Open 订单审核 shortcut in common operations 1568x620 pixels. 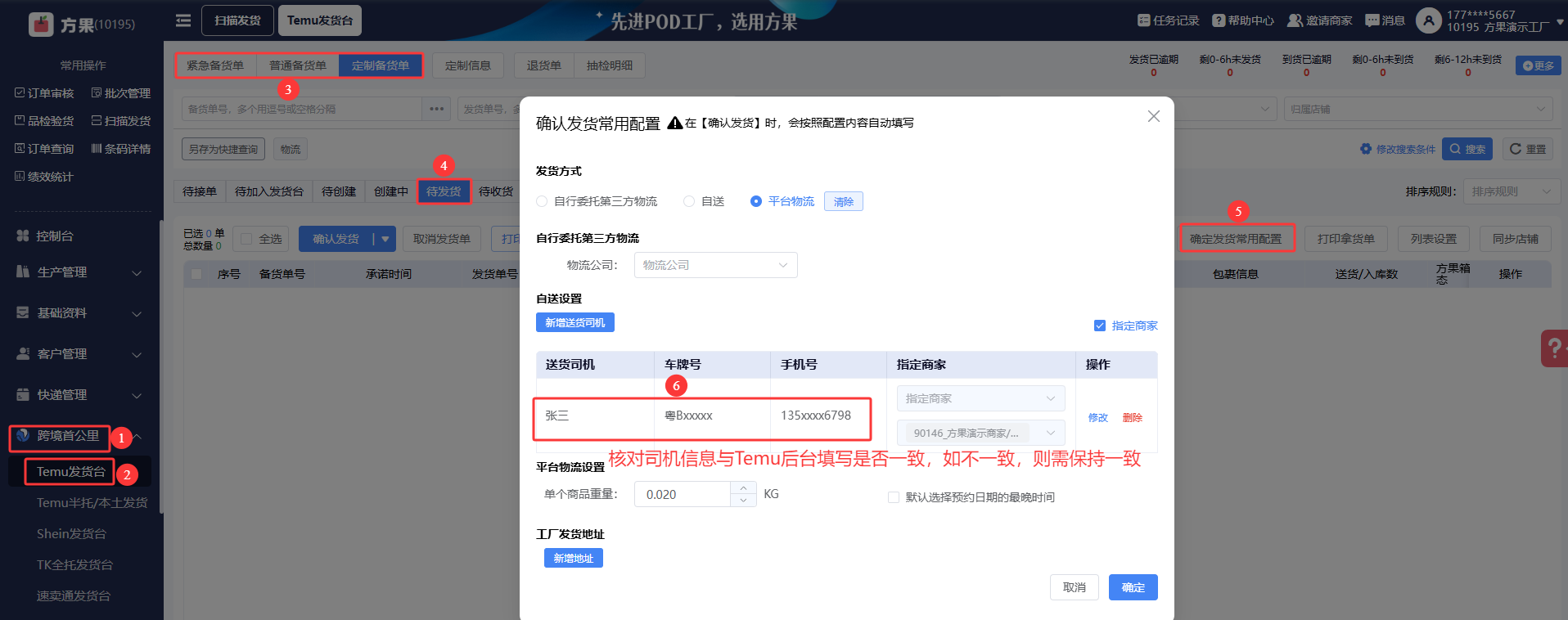(44, 93)
